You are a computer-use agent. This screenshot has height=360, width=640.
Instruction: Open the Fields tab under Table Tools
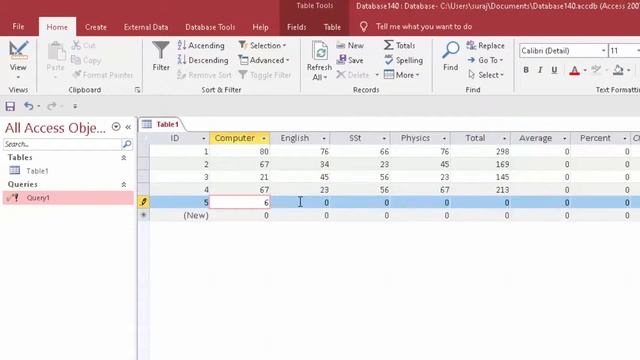coord(297,27)
